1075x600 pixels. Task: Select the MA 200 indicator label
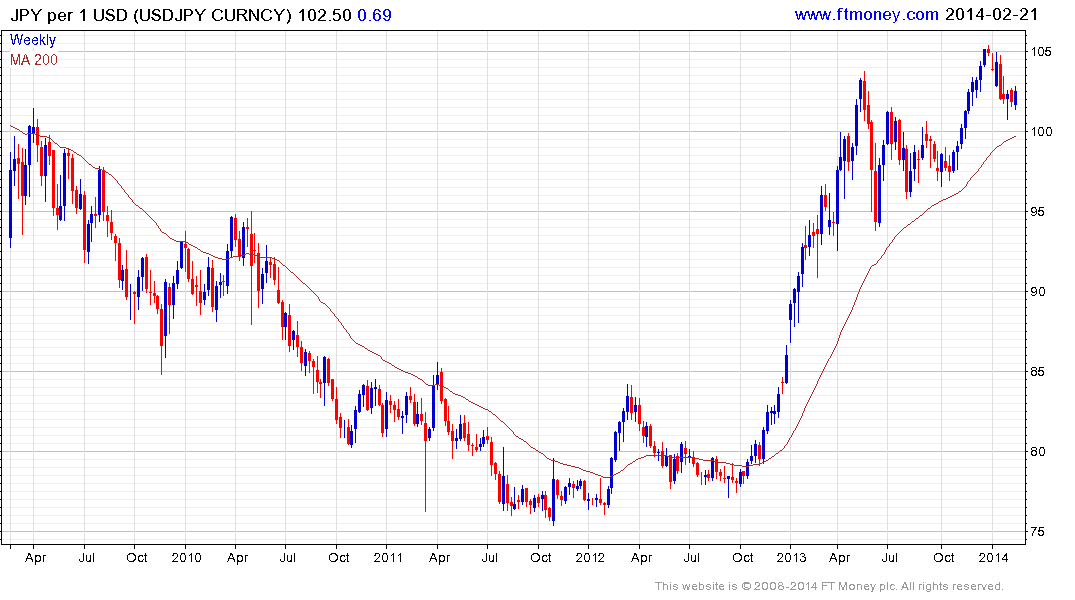34,60
